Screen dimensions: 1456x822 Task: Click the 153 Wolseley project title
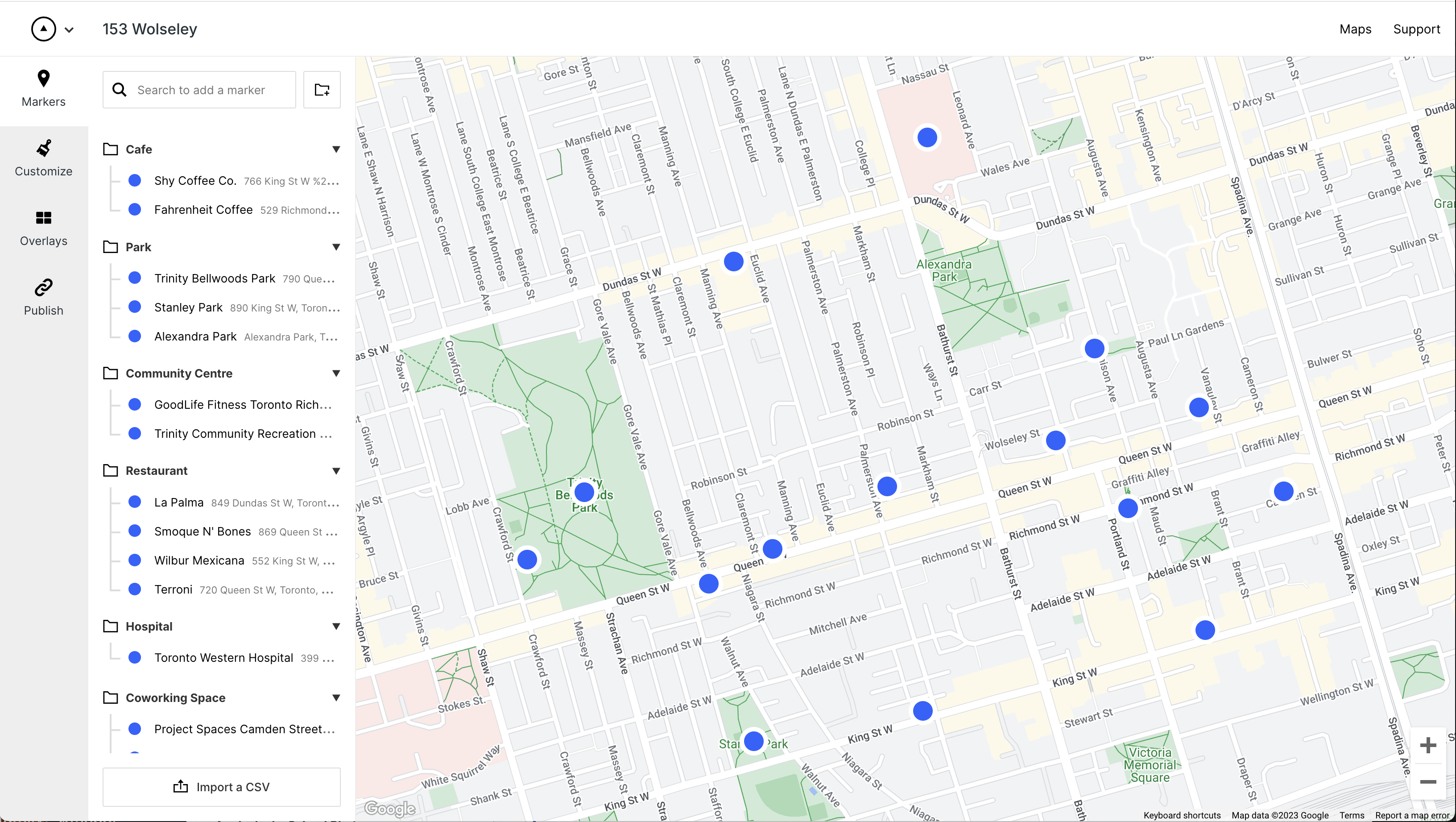coord(150,29)
